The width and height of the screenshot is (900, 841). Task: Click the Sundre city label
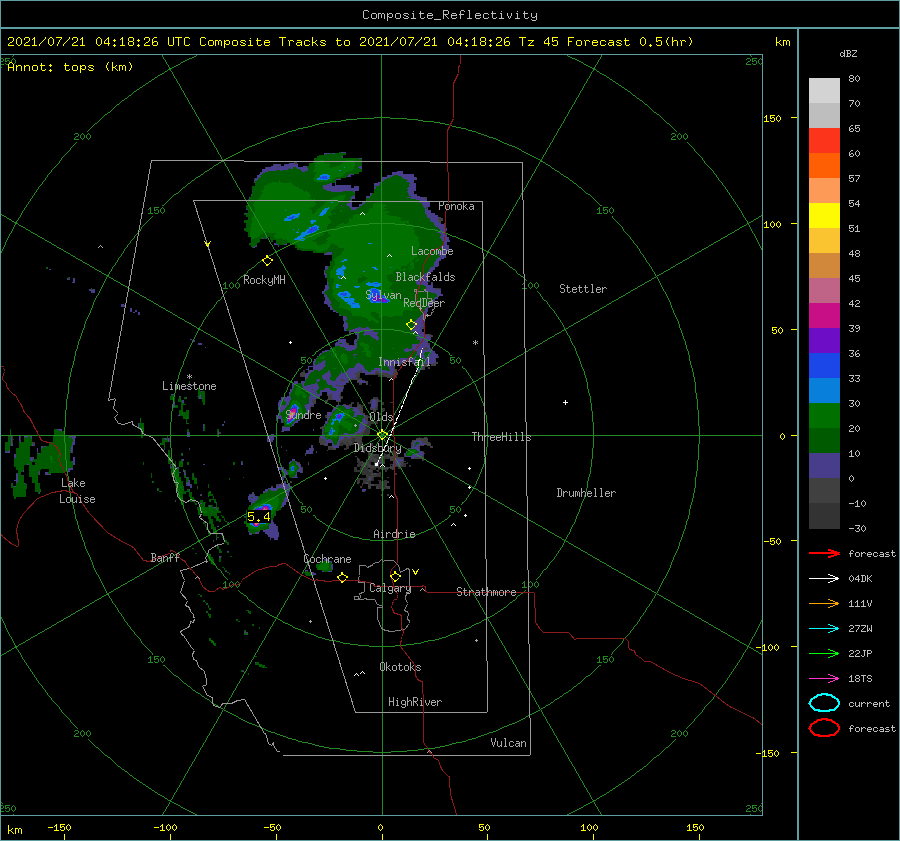[304, 415]
